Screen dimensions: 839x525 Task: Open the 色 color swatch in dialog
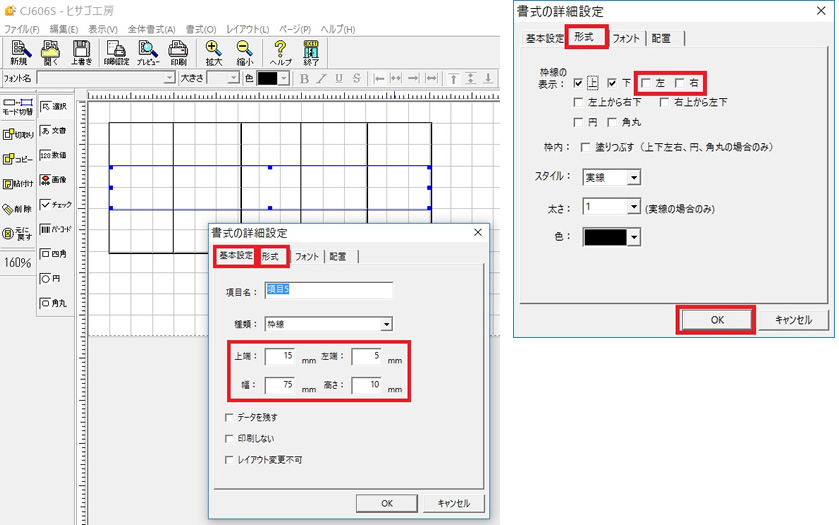[x=611, y=237]
